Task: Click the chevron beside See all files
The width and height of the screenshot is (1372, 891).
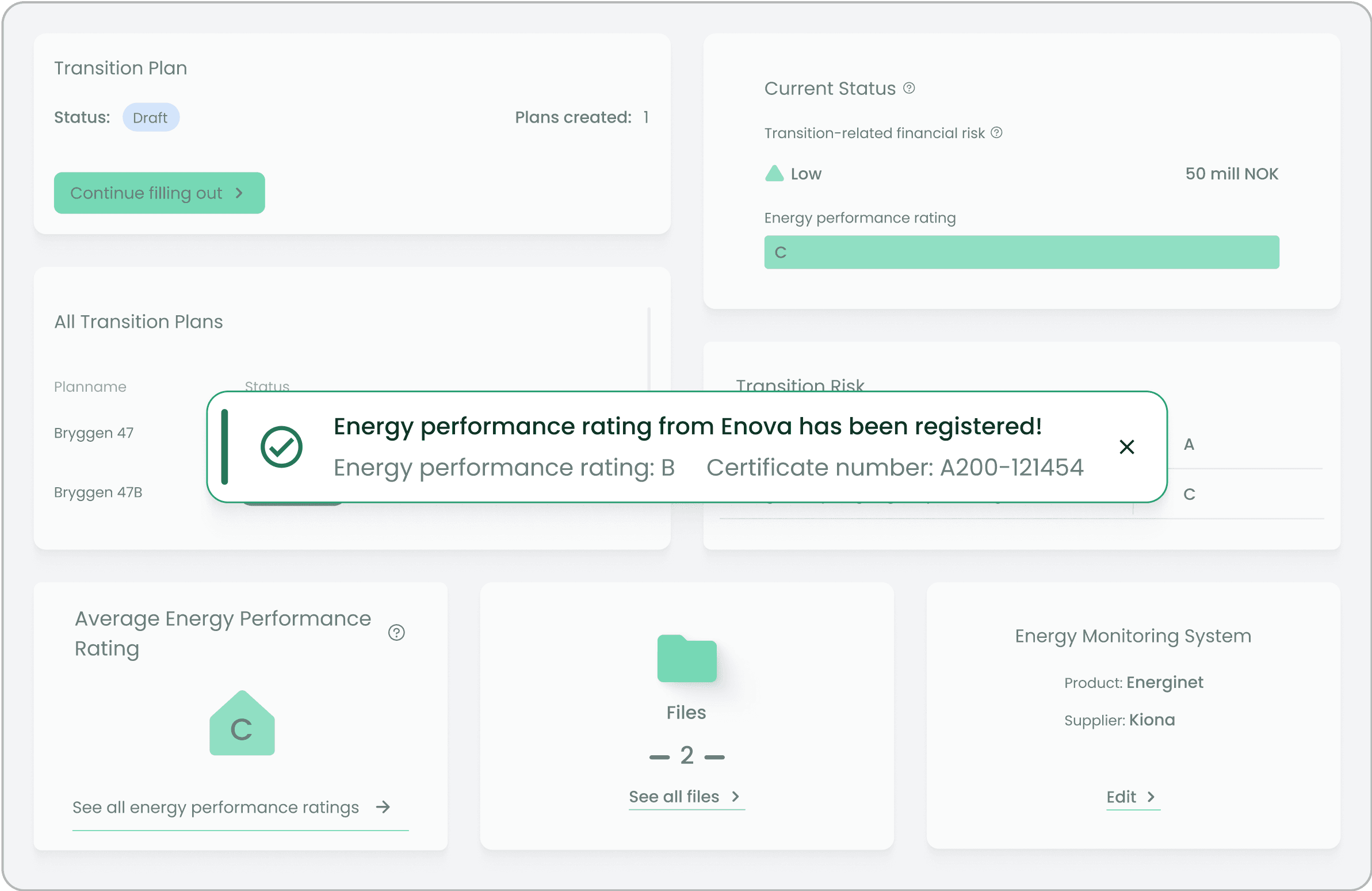Action: [x=735, y=797]
